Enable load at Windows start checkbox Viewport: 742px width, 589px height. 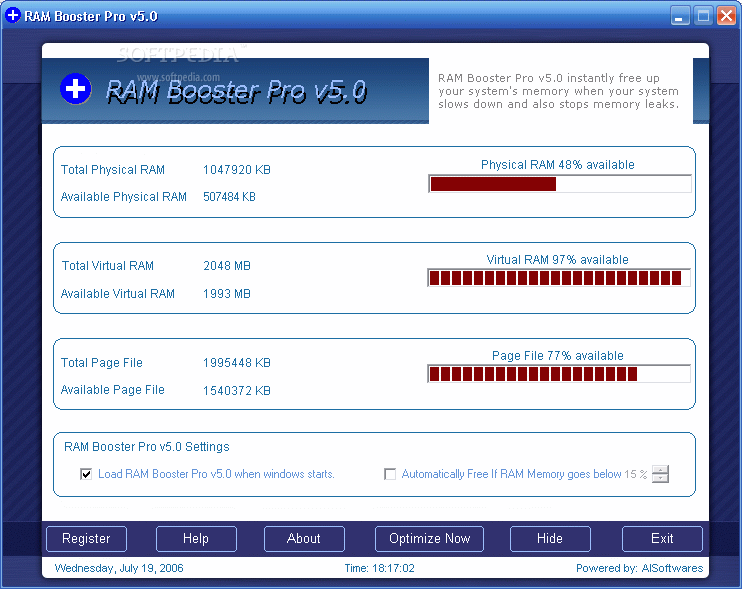pos(86,474)
